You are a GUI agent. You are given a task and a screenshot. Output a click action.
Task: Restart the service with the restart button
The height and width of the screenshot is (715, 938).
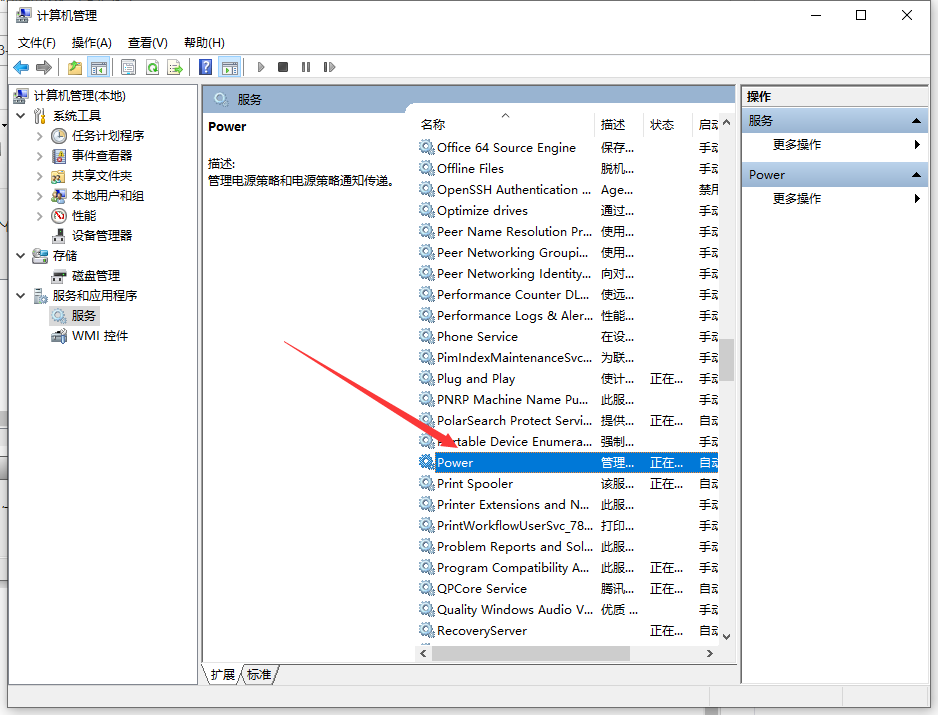point(329,67)
